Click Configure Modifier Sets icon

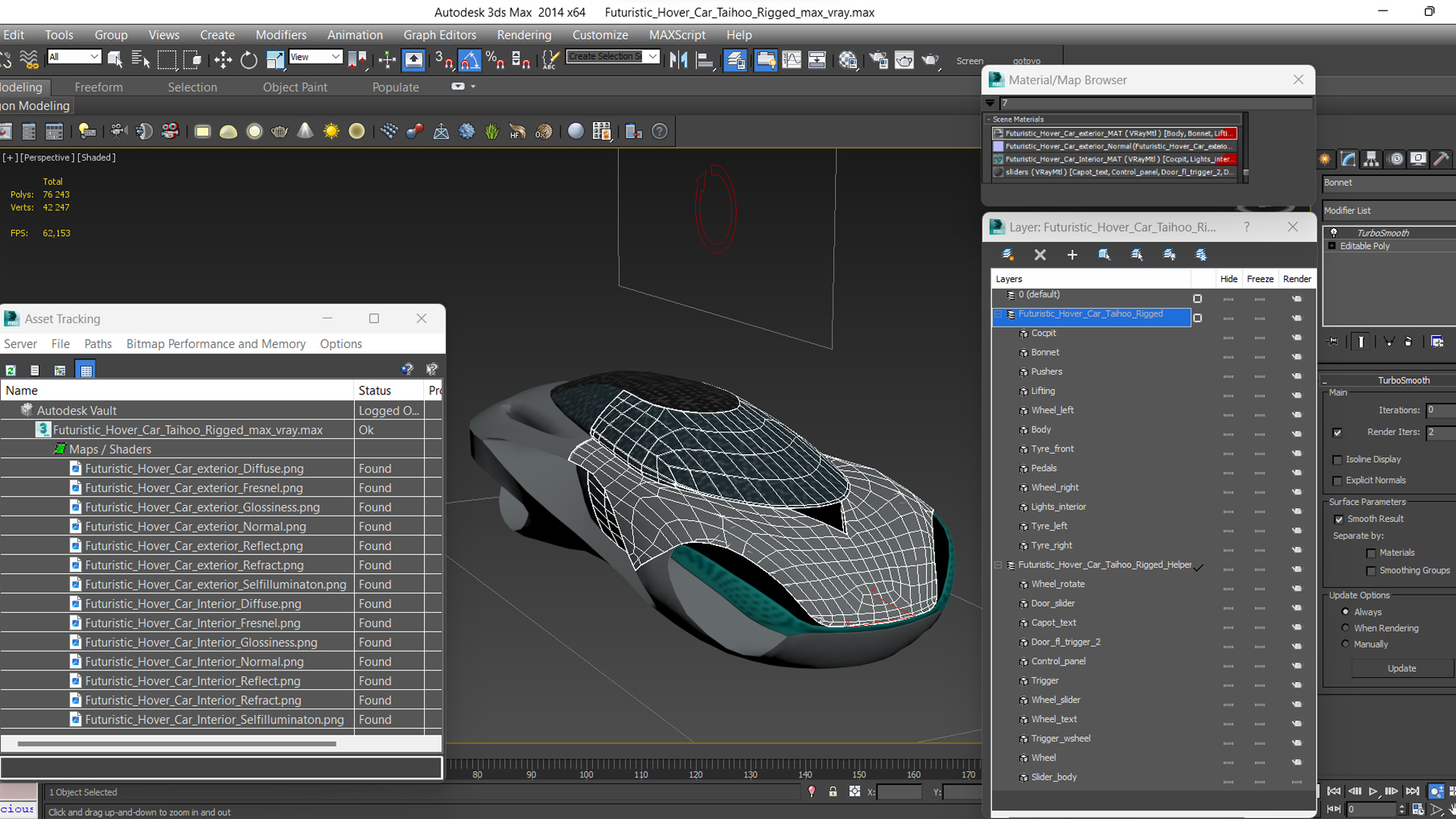[1437, 341]
